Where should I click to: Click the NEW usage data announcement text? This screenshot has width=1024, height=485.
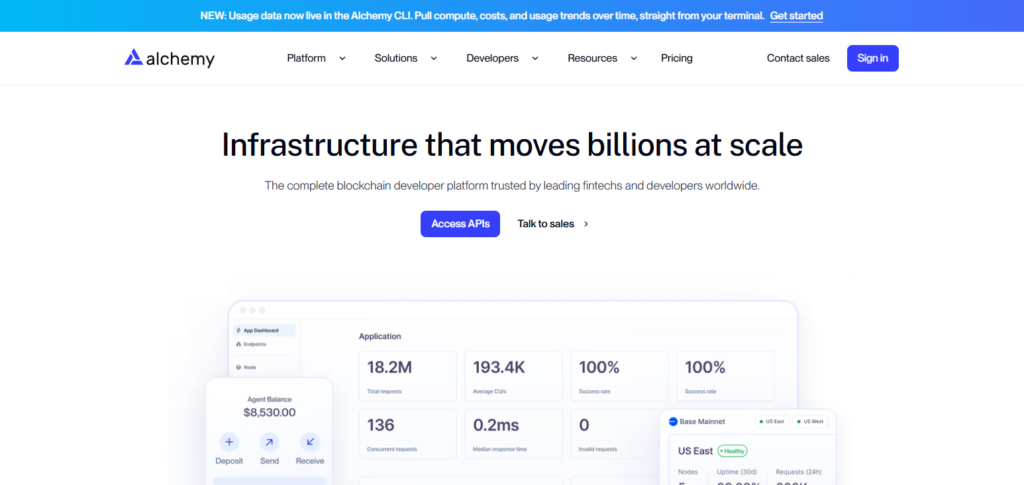[x=482, y=16]
